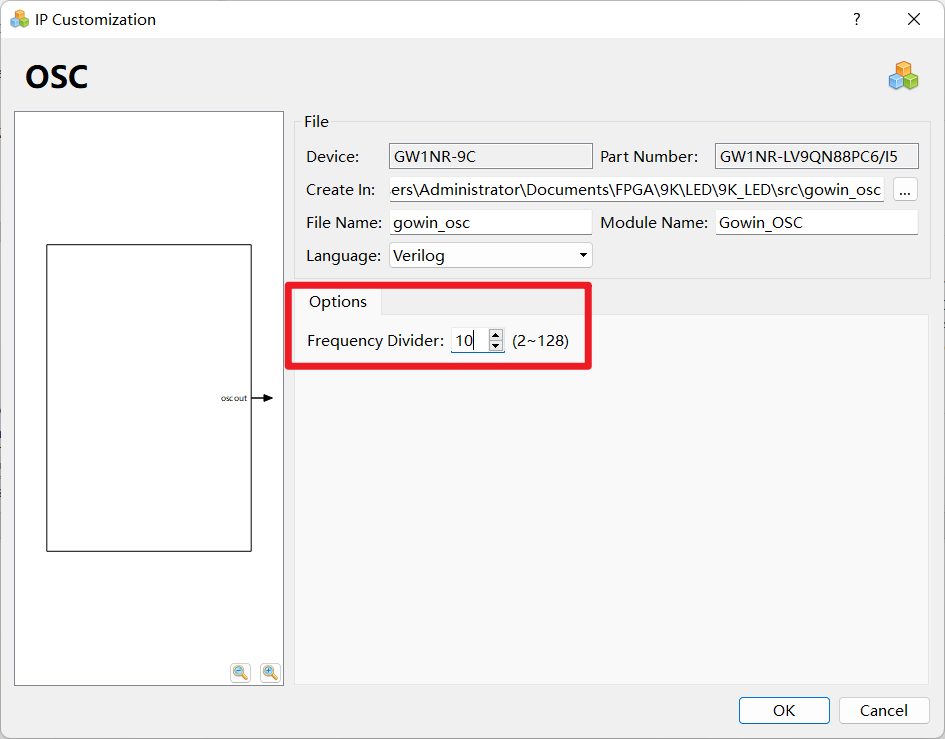Click the Create In: label

[341, 190]
